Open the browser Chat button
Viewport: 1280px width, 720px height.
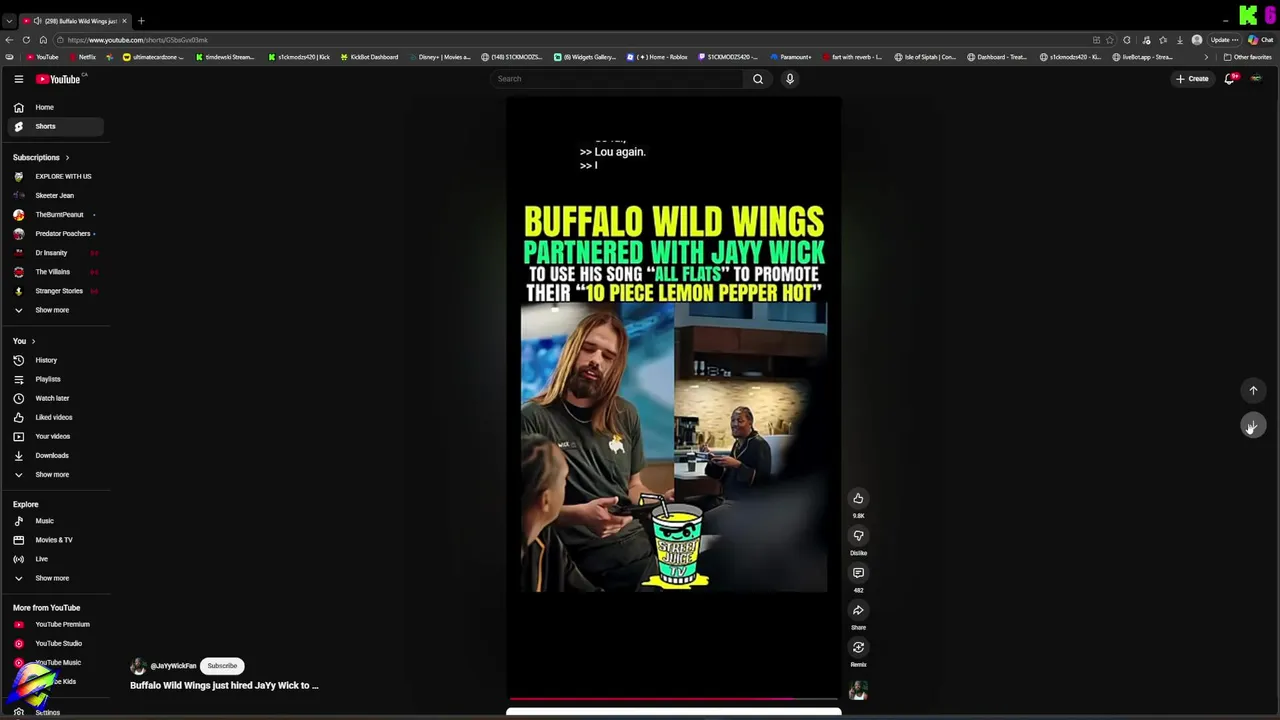(x=1259, y=40)
